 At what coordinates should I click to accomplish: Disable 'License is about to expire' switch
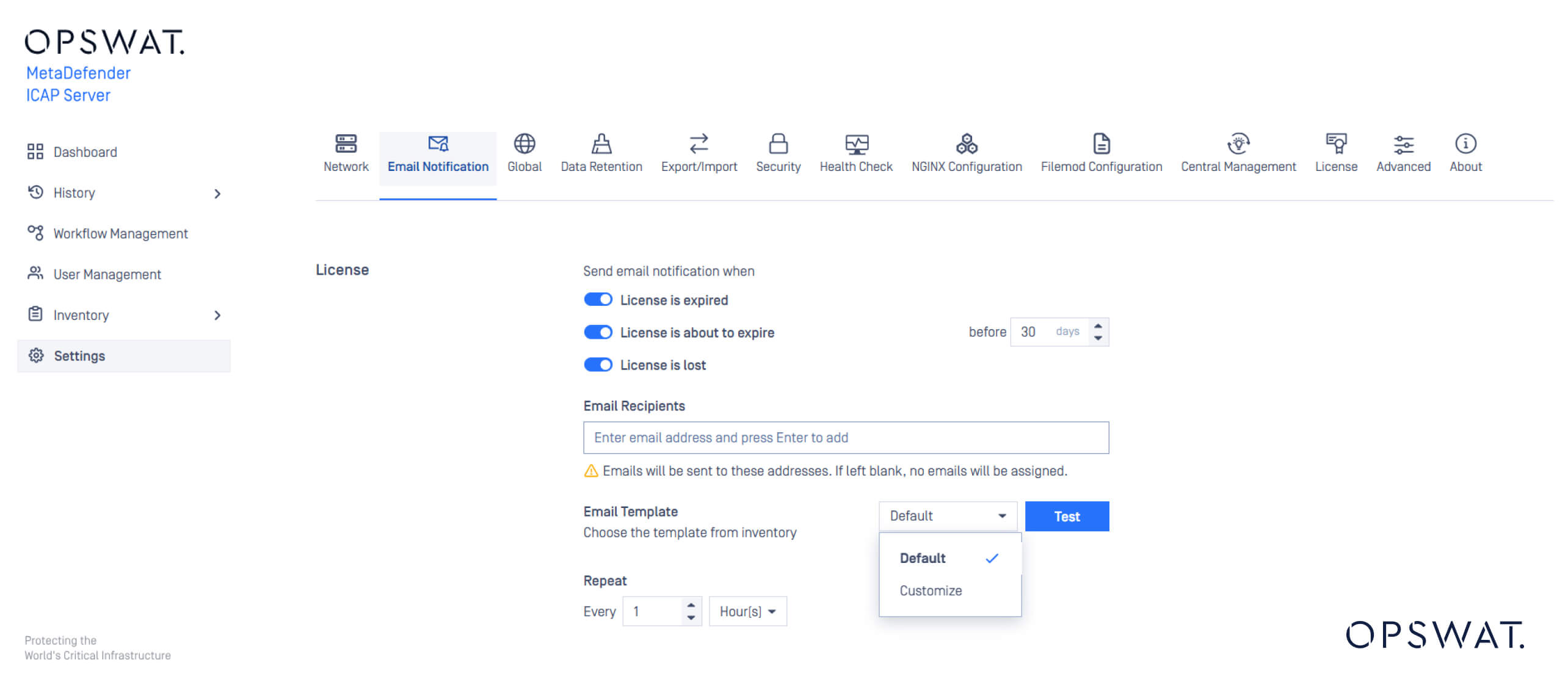(598, 332)
